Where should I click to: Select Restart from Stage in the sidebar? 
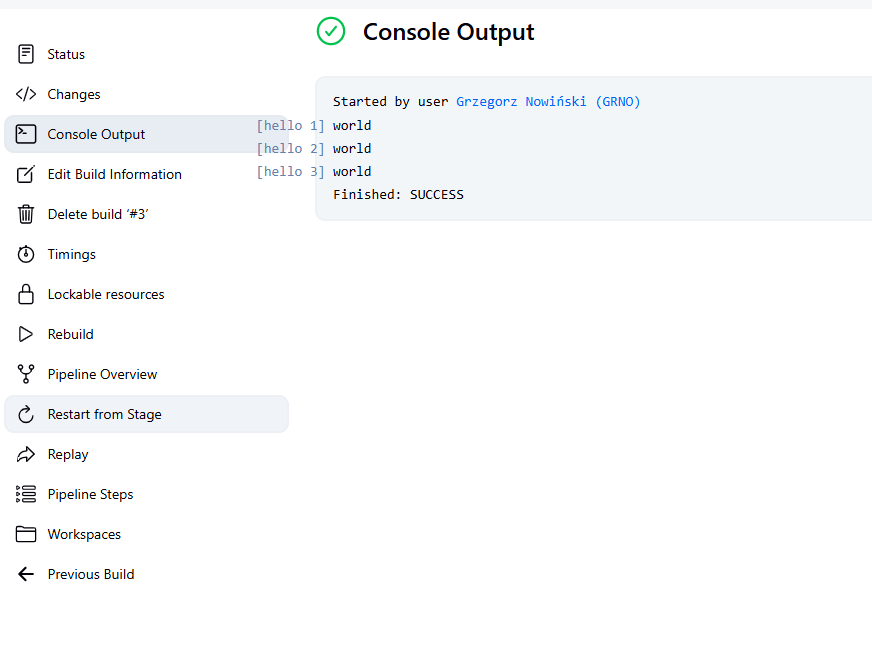click(x=104, y=414)
